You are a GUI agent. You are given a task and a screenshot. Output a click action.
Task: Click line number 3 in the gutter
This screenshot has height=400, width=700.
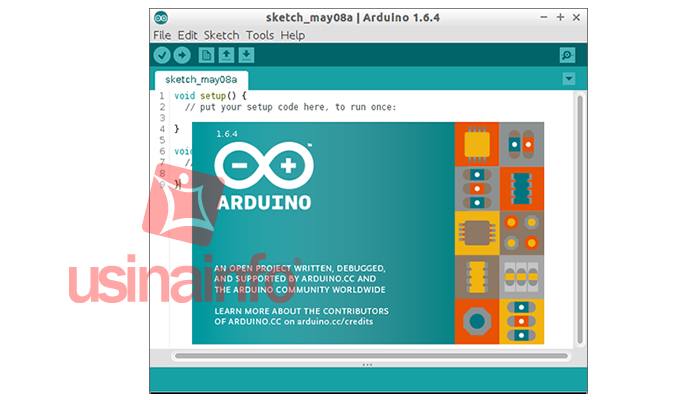point(162,118)
